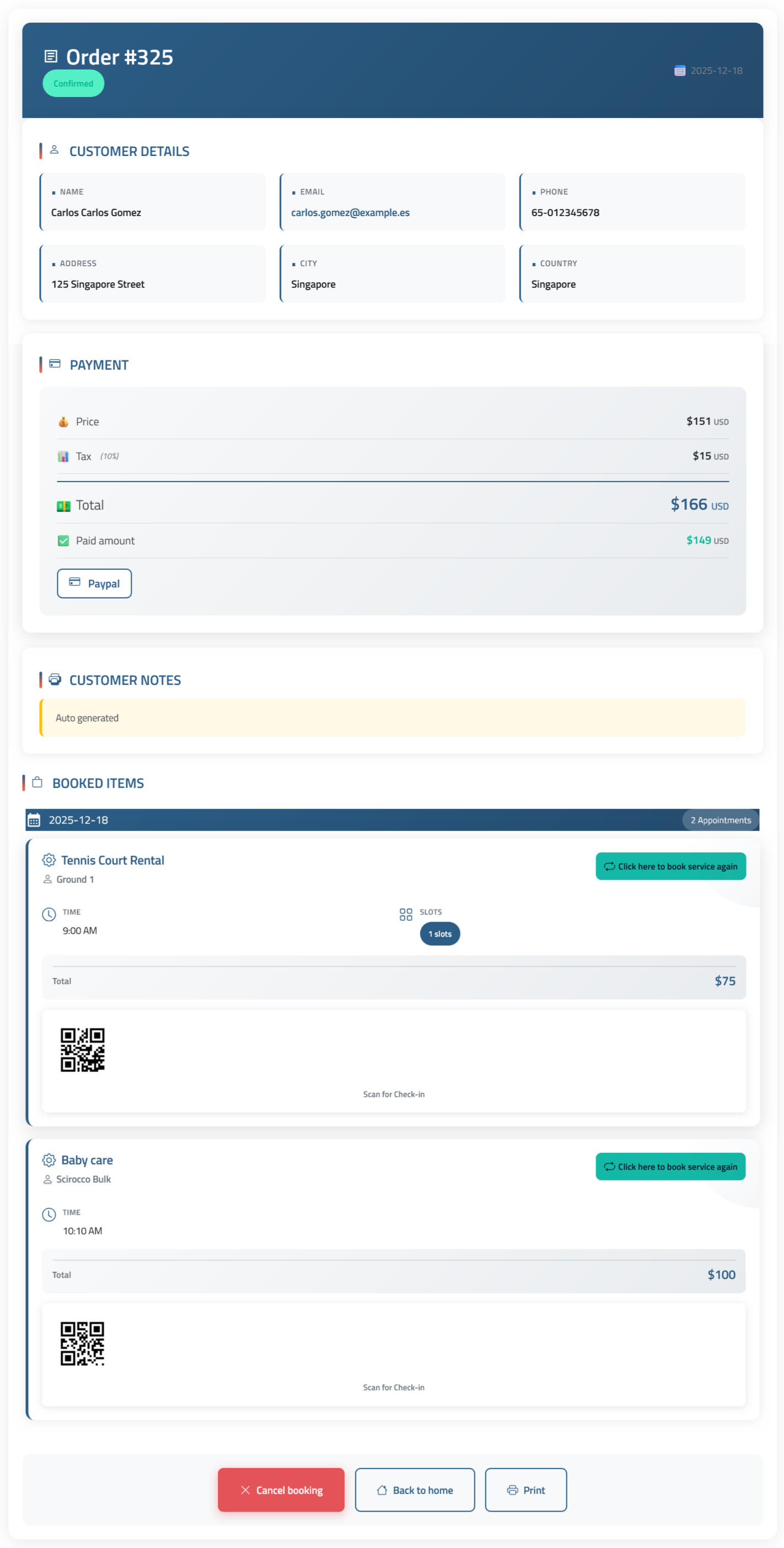Viewport: 784px width, 1548px height.
Task: Book Baby care service again
Action: point(670,1166)
